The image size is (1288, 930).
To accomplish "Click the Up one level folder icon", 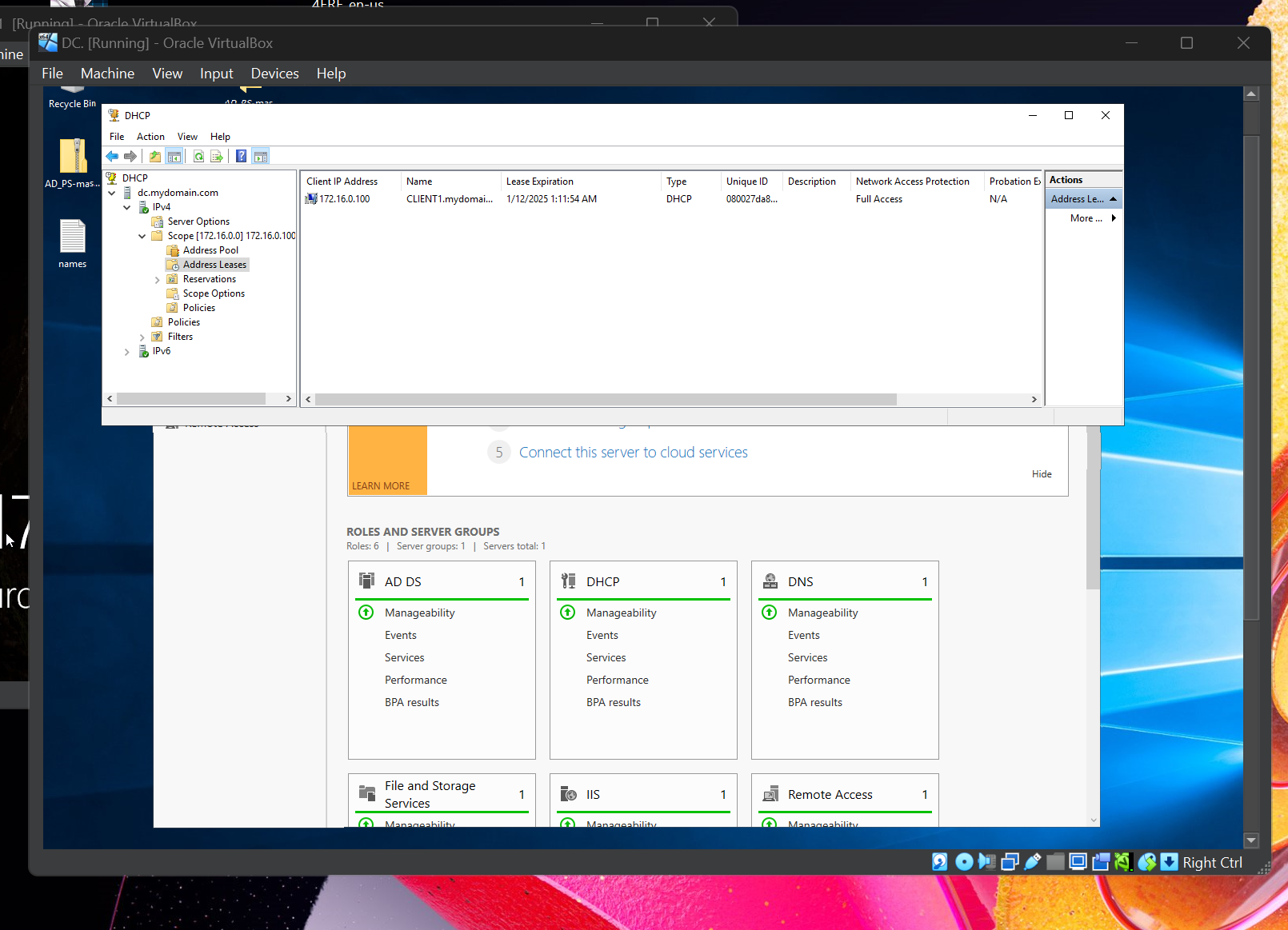I will click(155, 156).
